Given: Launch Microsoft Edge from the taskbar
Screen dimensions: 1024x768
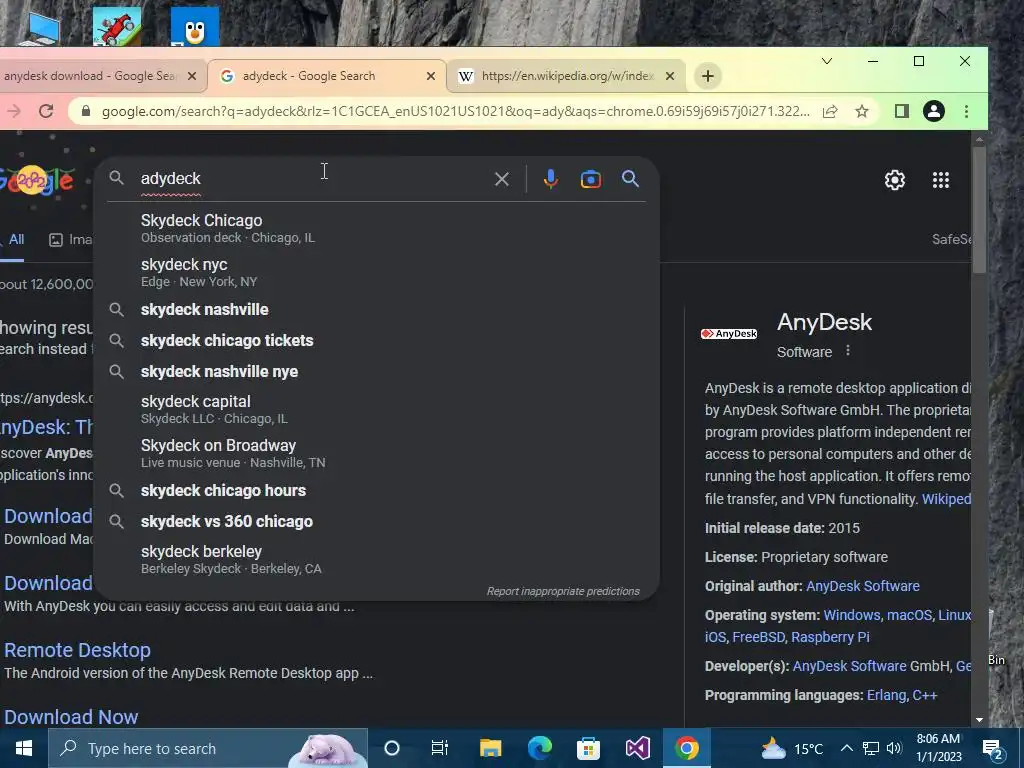Looking at the screenshot, I should [x=539, y=748].
